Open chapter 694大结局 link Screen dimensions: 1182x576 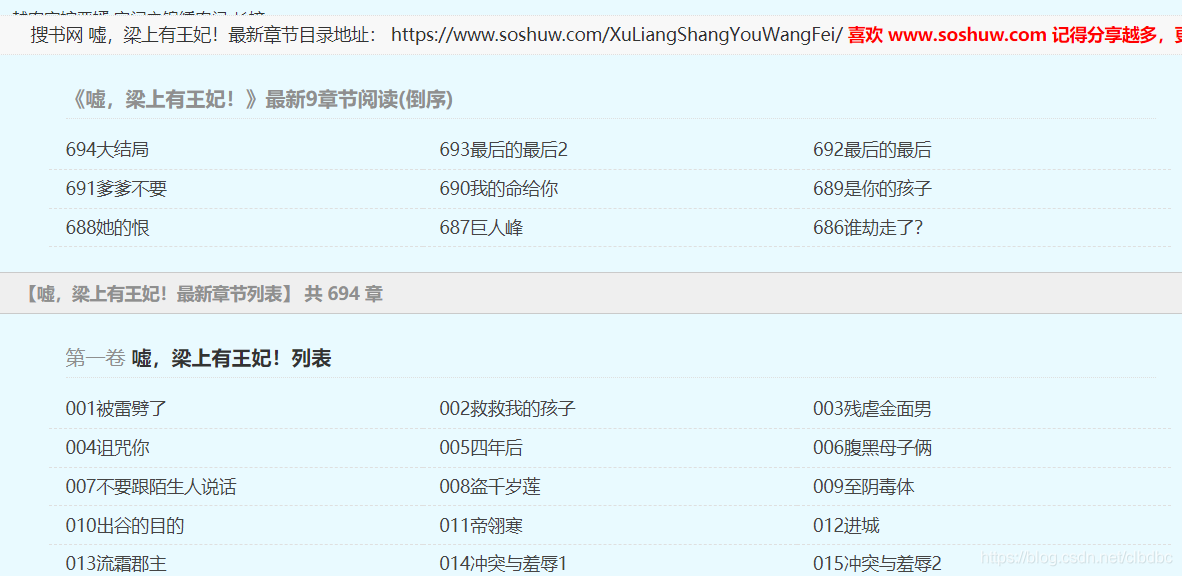click(107, 150)
